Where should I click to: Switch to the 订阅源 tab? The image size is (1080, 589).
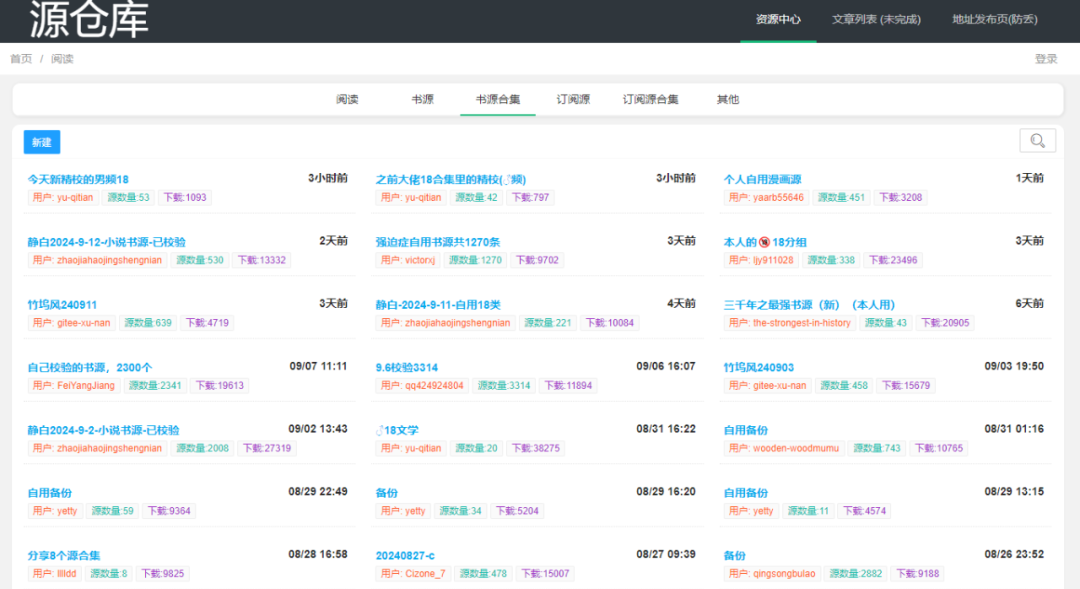572,99
